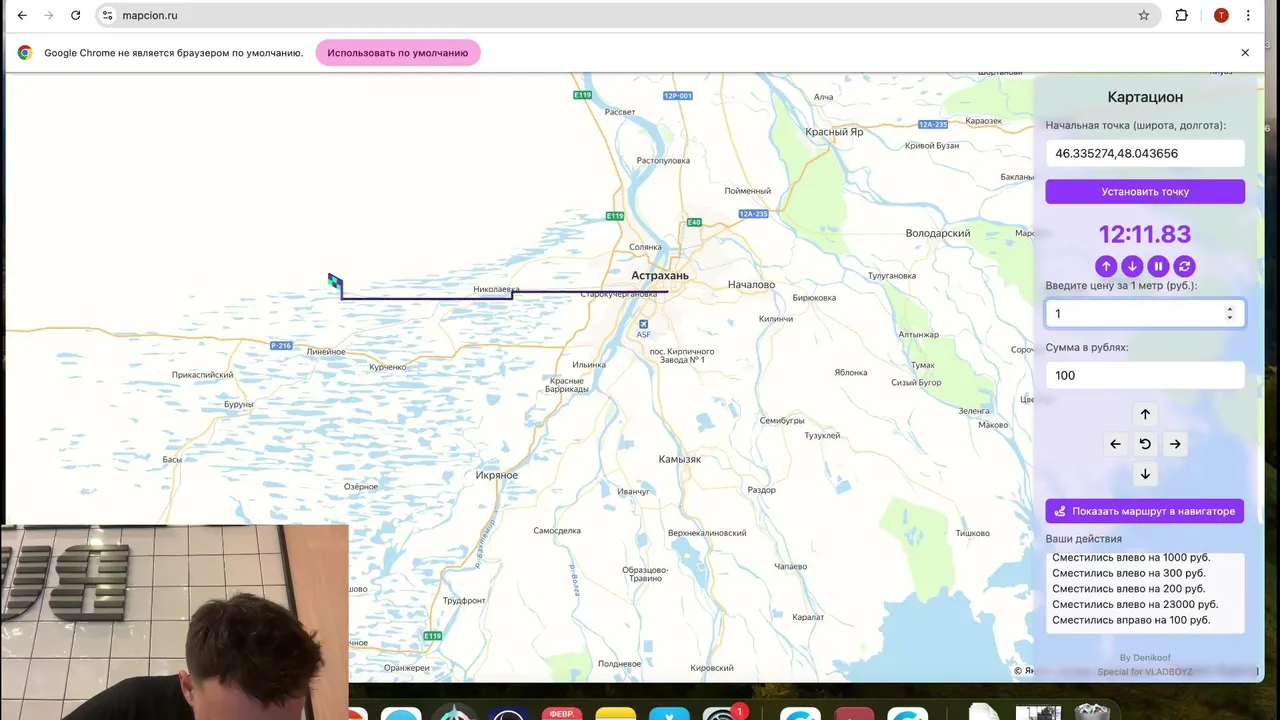Reload the mapcion.ru page
Screen dimensions: 1280x720
pyautogui.click(x=75, y=15)
